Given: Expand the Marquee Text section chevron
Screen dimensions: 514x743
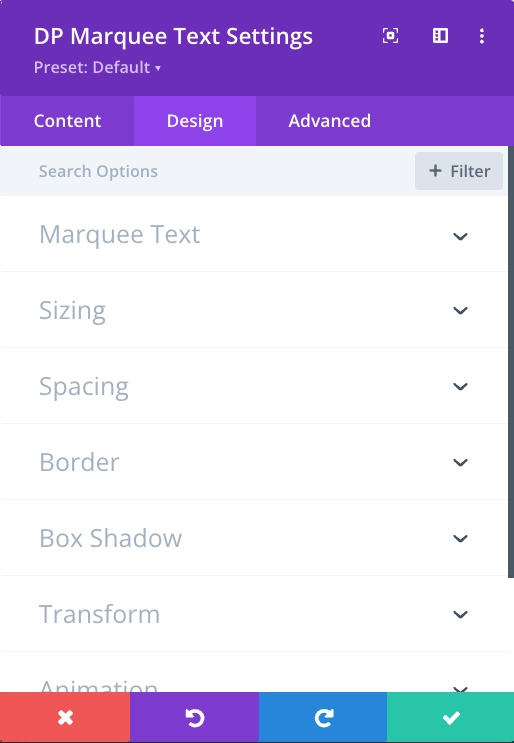Looking at the screenshot, I should 460,236.
